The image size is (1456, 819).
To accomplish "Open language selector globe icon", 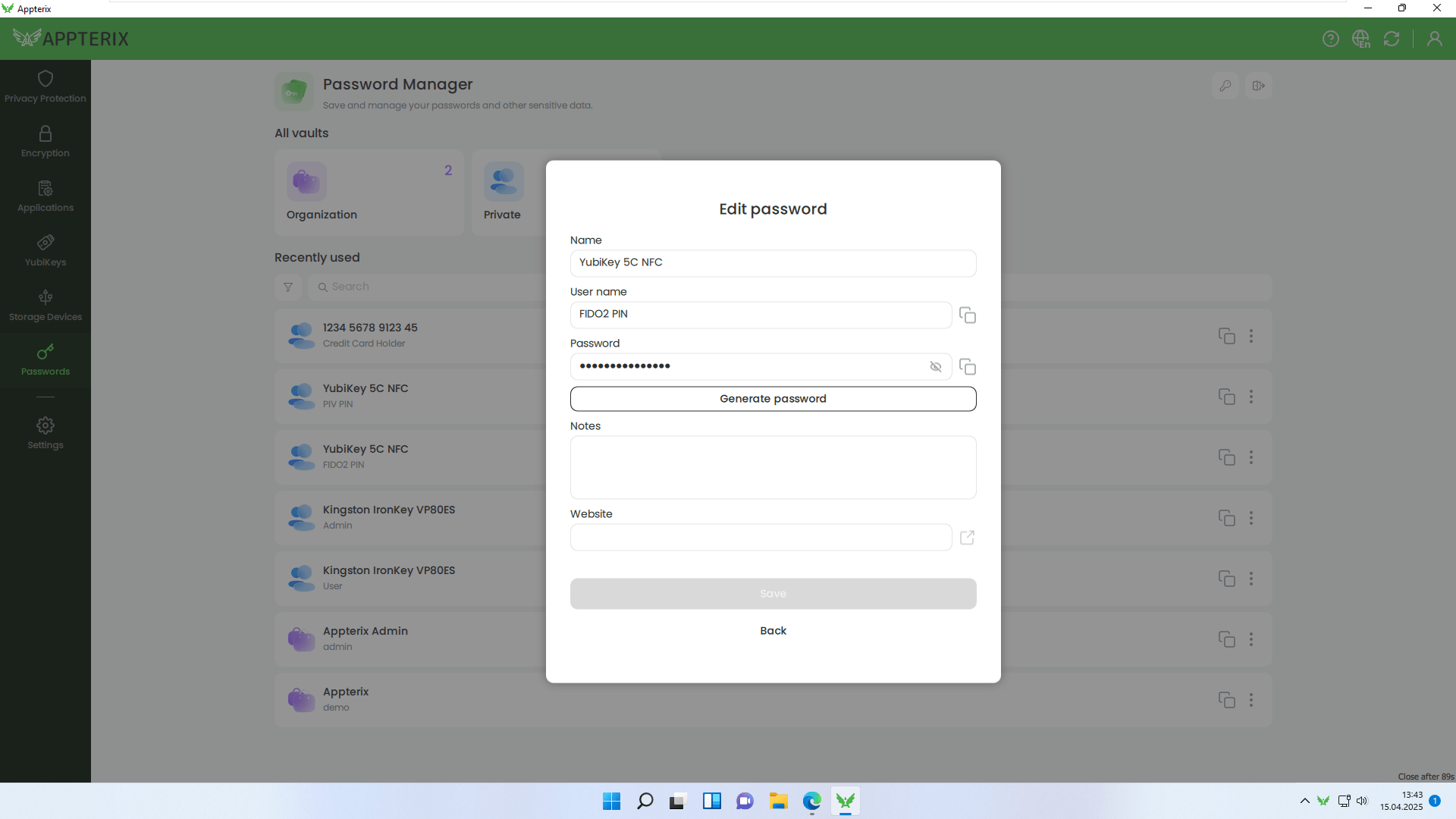I will point(1361,39).
